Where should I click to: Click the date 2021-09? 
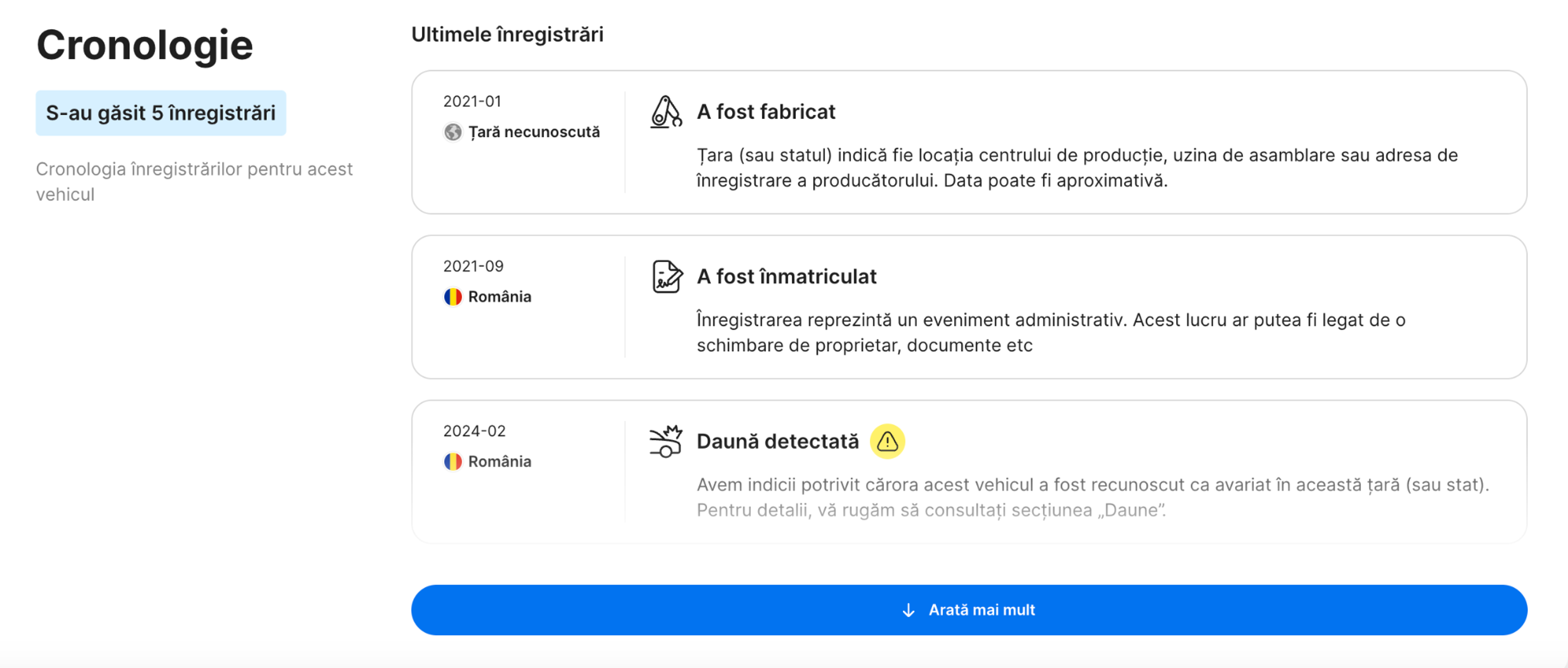pyautogui.click(x=473, y=266)
